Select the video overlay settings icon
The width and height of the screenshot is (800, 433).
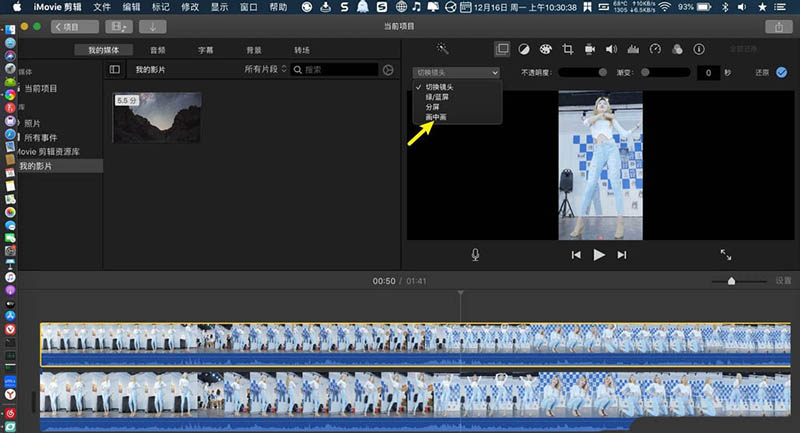[503, 49]
